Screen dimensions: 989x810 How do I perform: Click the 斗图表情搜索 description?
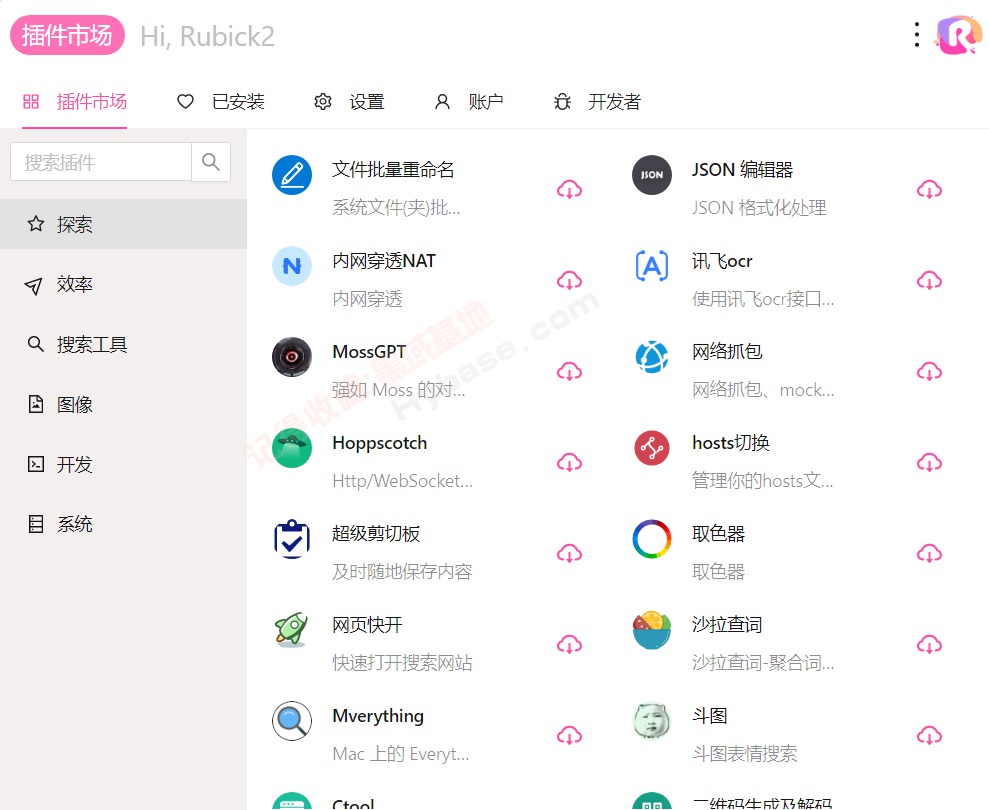pyautogui.click(x=744, y=753)
